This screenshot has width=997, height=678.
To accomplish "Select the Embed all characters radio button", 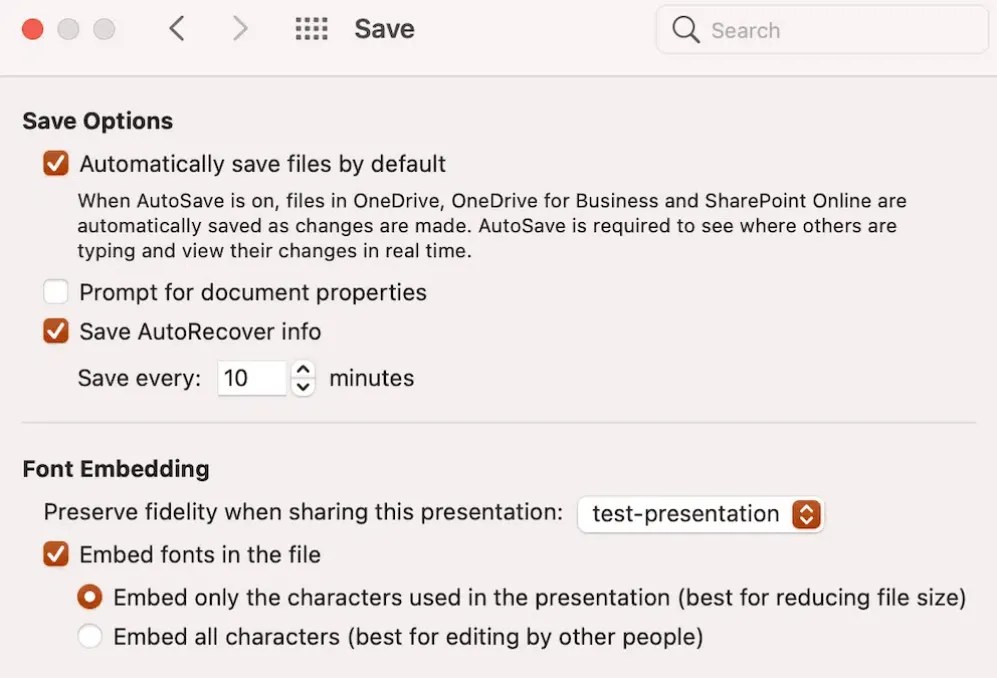I will [90, 635].
